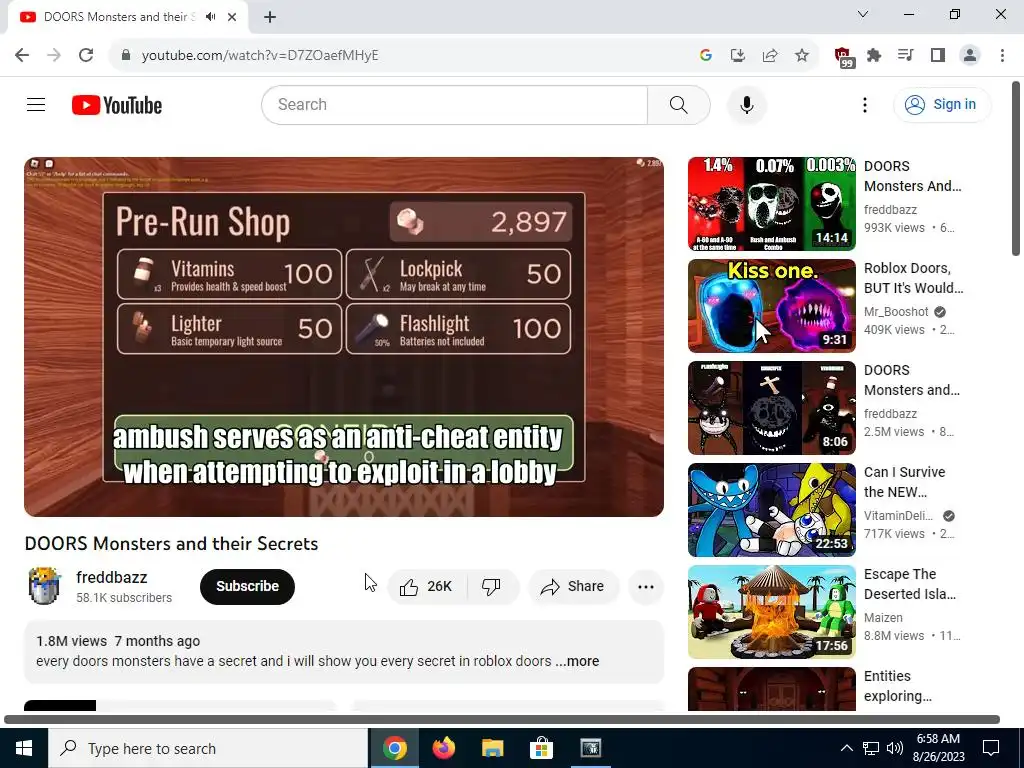Open Windows notification center
The image size is (1024, 768).
(x=991, y=748)
